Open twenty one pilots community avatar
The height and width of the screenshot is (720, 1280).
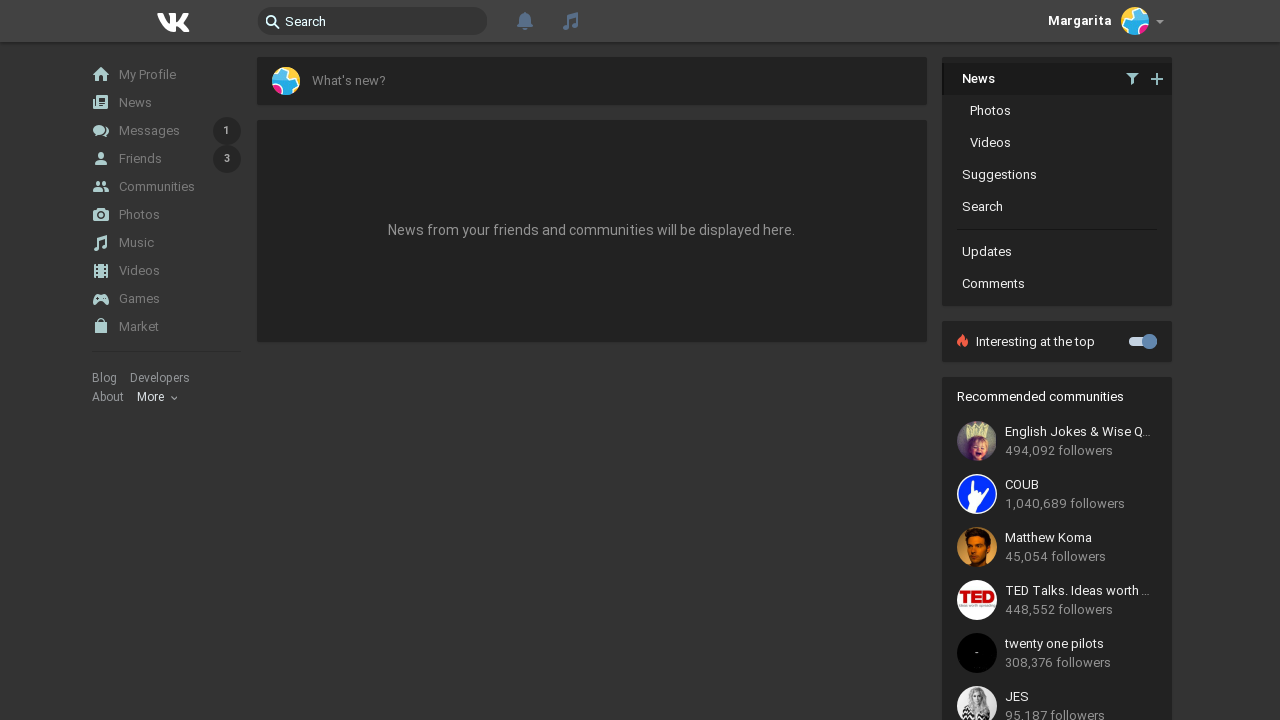click(x=977, y=653)
